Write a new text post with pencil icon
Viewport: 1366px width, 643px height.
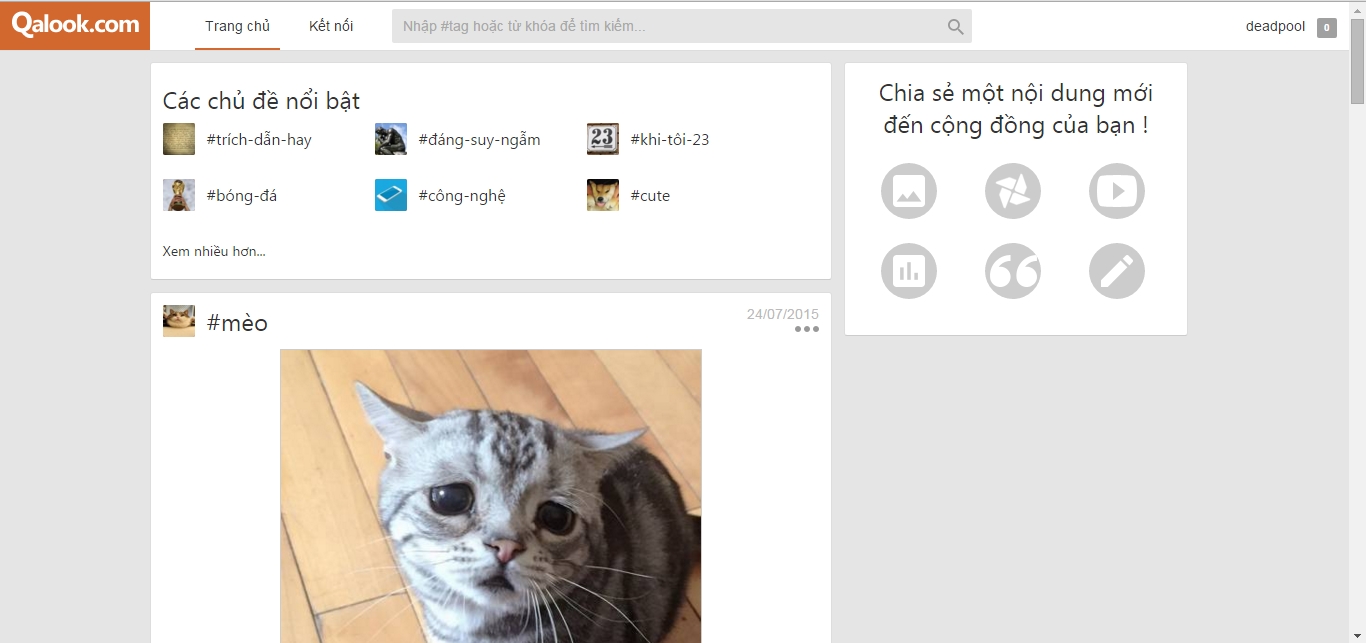click(1117, 271)
